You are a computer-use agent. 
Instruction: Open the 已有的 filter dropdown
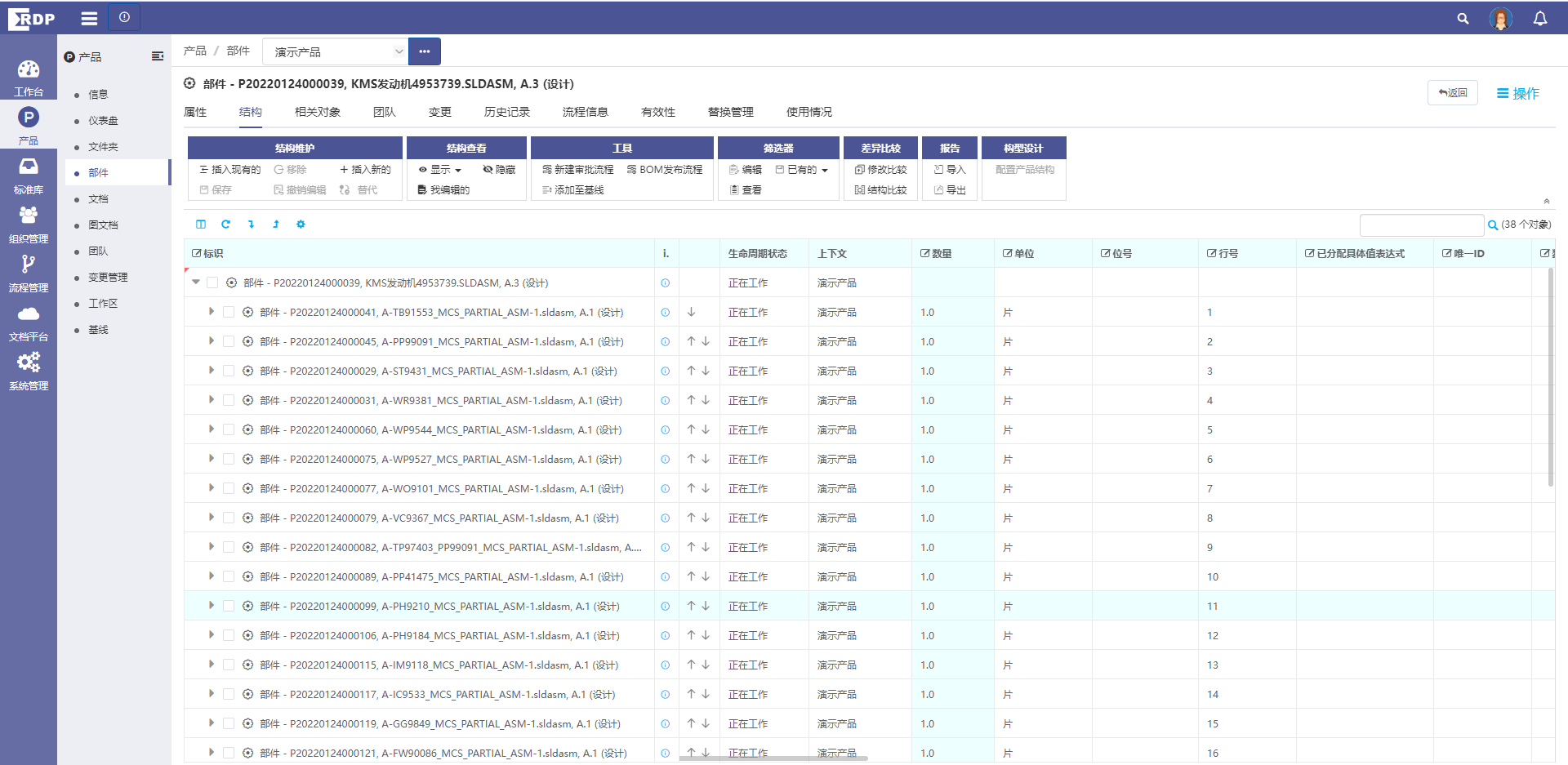click(x=802, y=170)
